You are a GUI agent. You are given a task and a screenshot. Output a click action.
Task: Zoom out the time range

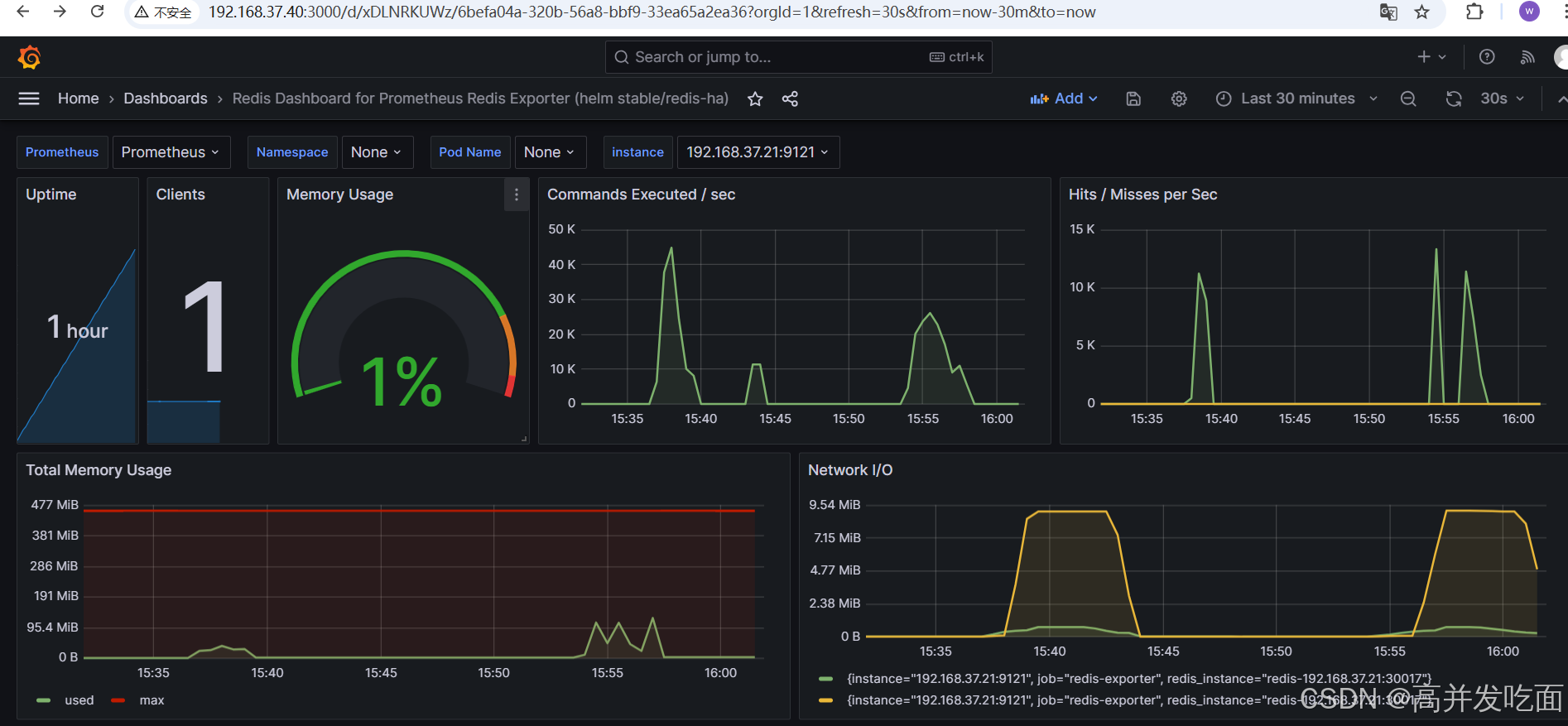[1407, 99]
